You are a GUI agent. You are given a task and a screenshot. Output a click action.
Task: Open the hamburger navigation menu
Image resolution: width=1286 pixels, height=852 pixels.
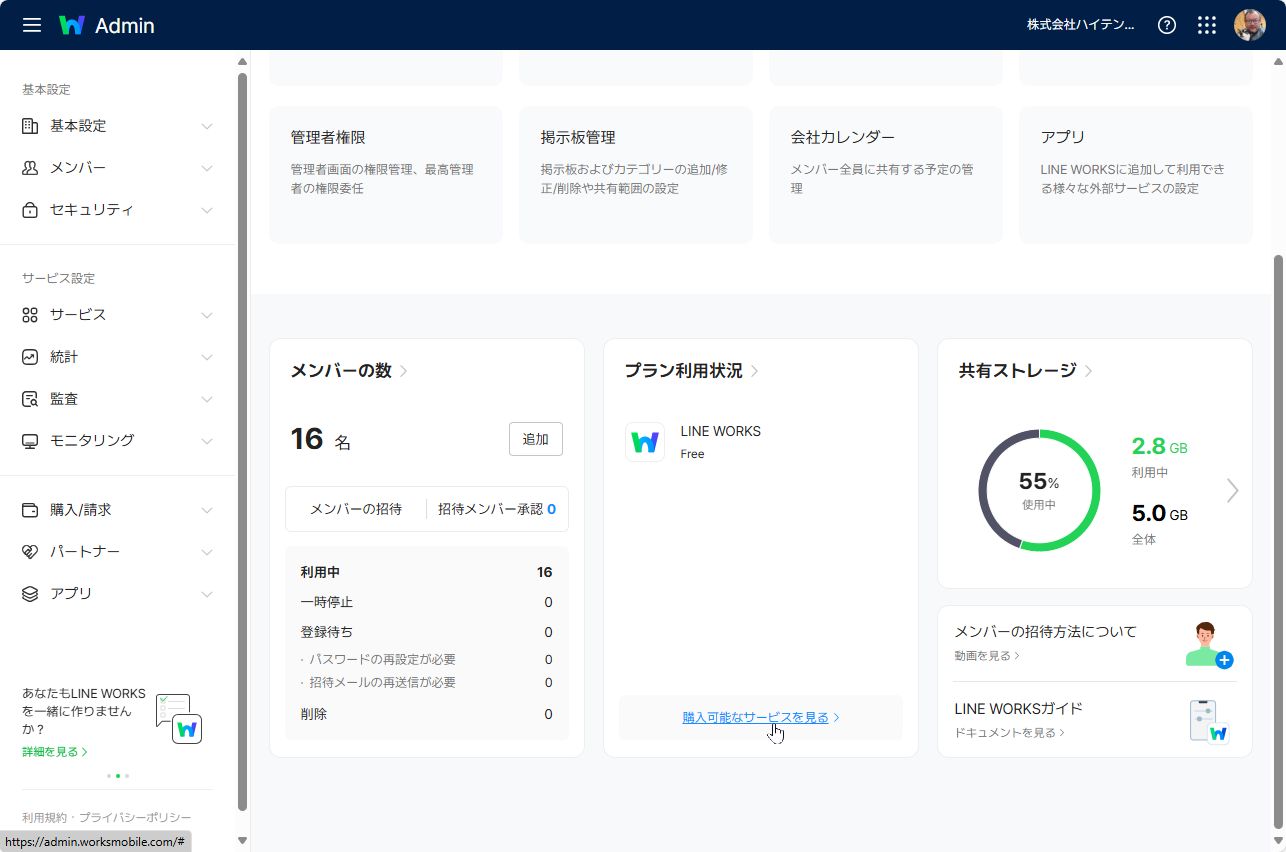(x=32, y=25)
